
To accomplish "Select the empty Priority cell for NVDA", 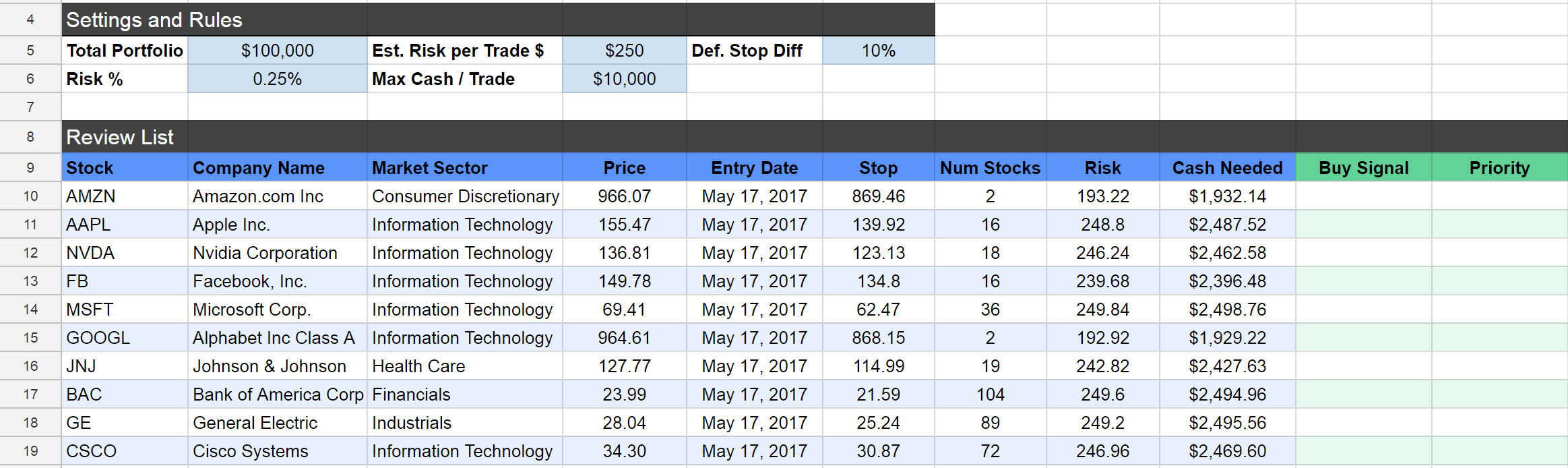I will [1499, 253].
